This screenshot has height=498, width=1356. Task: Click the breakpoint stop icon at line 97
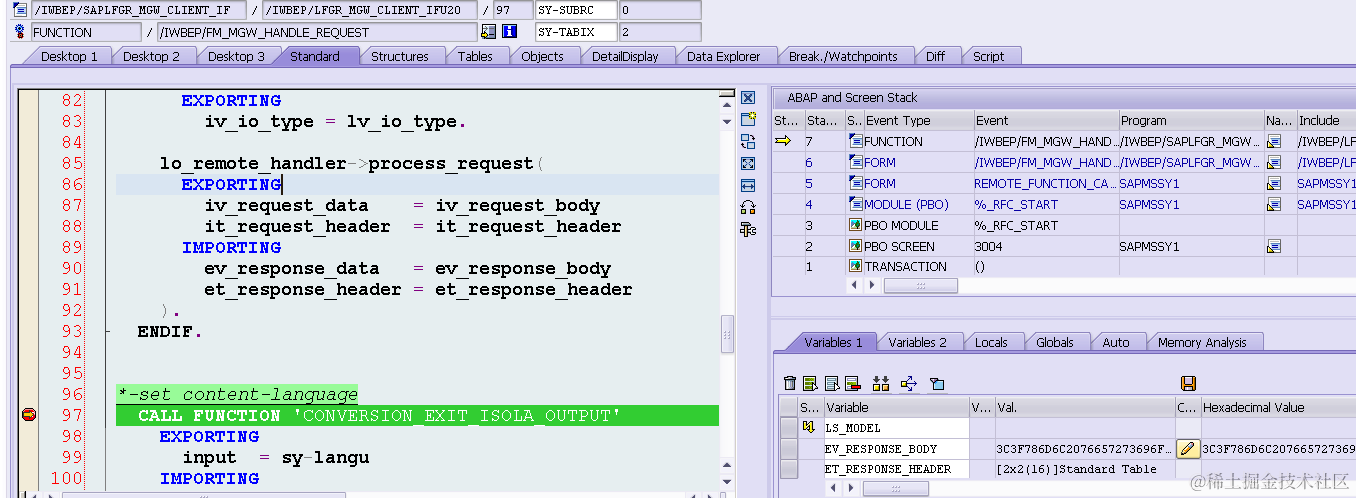(29, 415)
